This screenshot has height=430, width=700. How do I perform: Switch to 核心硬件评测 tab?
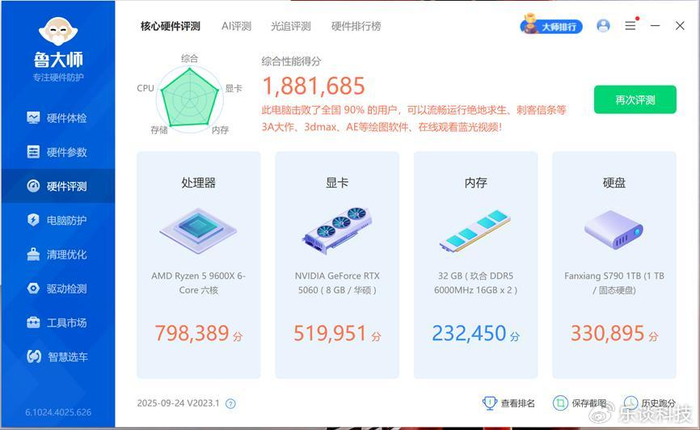pyautogui.click(x=170, y=26)
